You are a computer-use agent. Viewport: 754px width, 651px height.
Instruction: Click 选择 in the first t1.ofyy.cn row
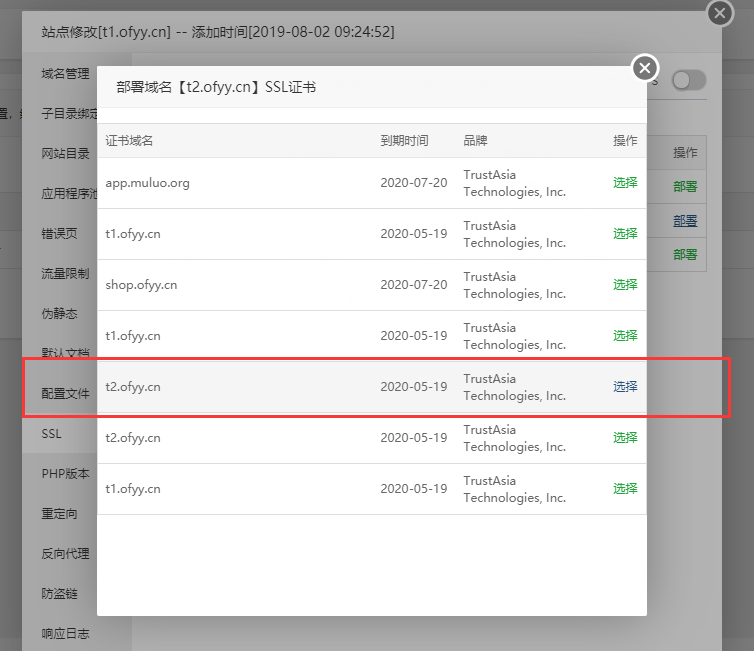[625, 234]
